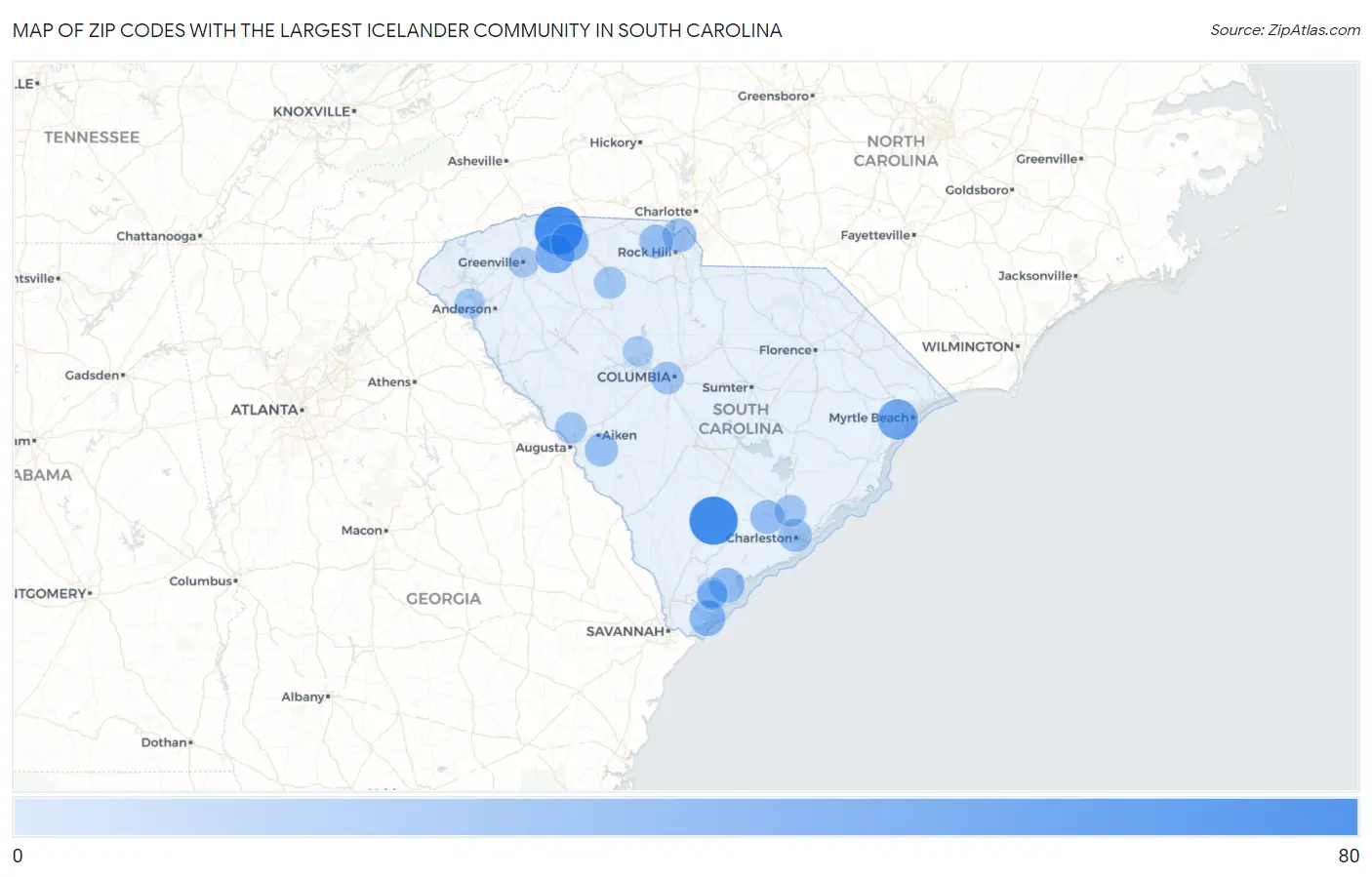Click the Albany city label

point(303,697)
